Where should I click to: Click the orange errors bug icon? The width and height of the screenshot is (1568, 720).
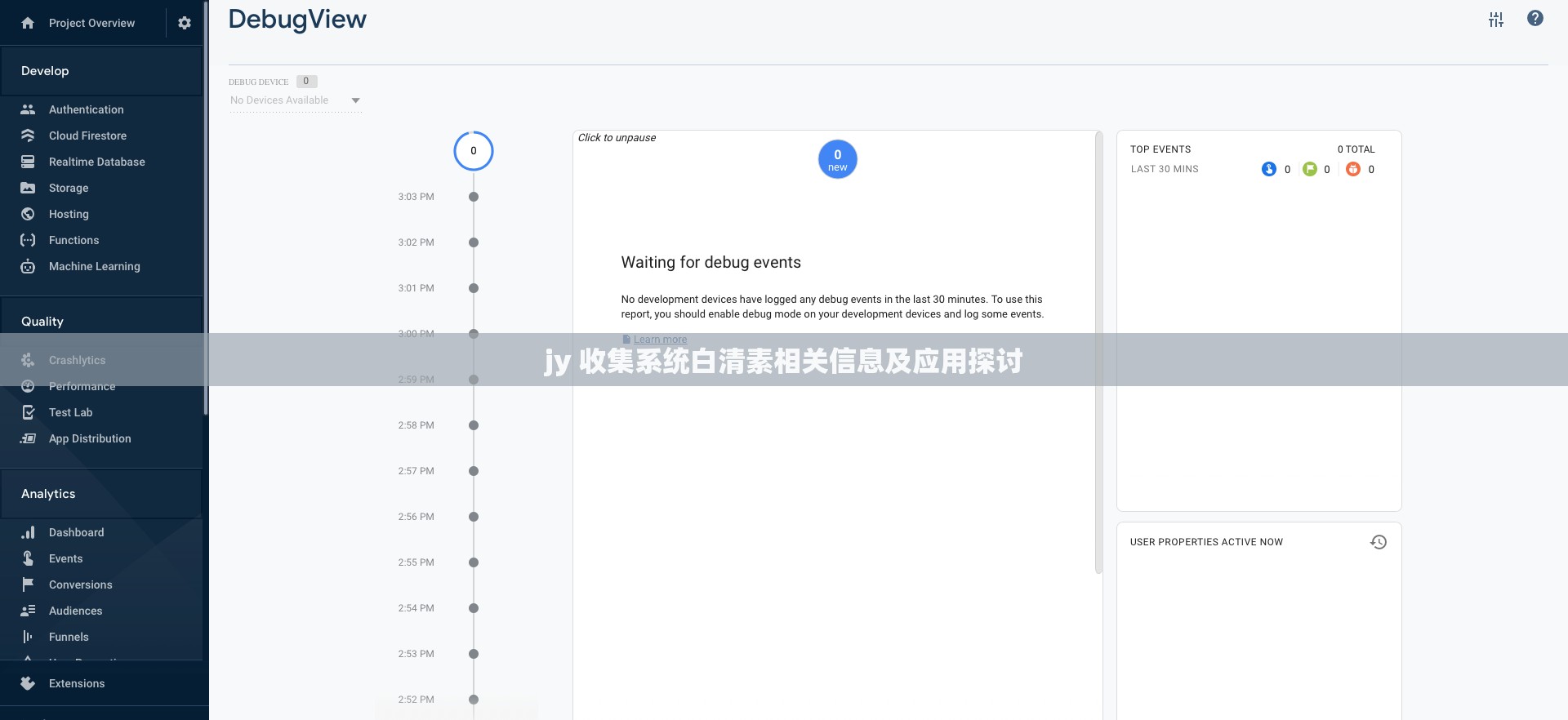pyautogui.click(x=1353, y=169)
